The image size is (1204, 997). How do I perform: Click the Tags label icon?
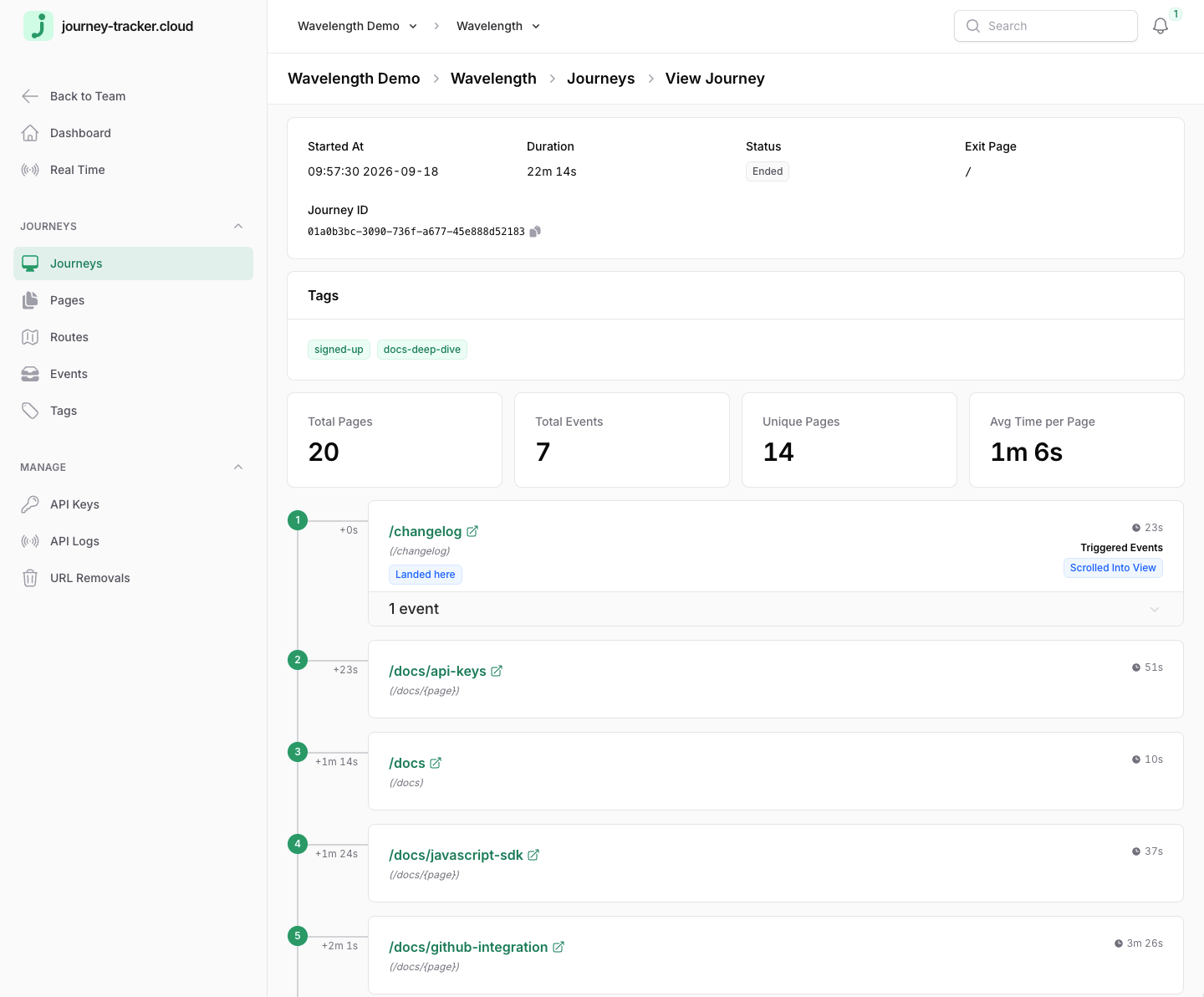(x=30, y=411)
